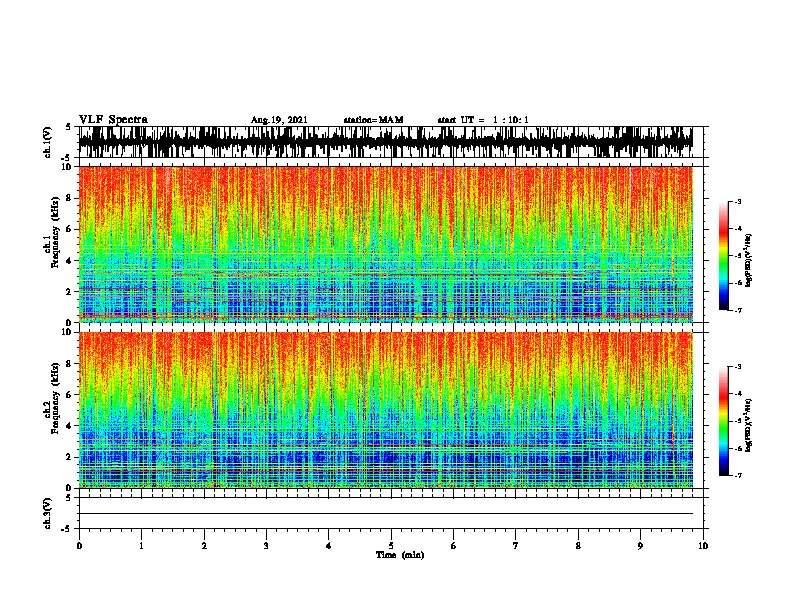Click tick label 2 on the Time axis
Image resolution: width=792 pixels, height=612 pixels.
[x=204, y=546]
